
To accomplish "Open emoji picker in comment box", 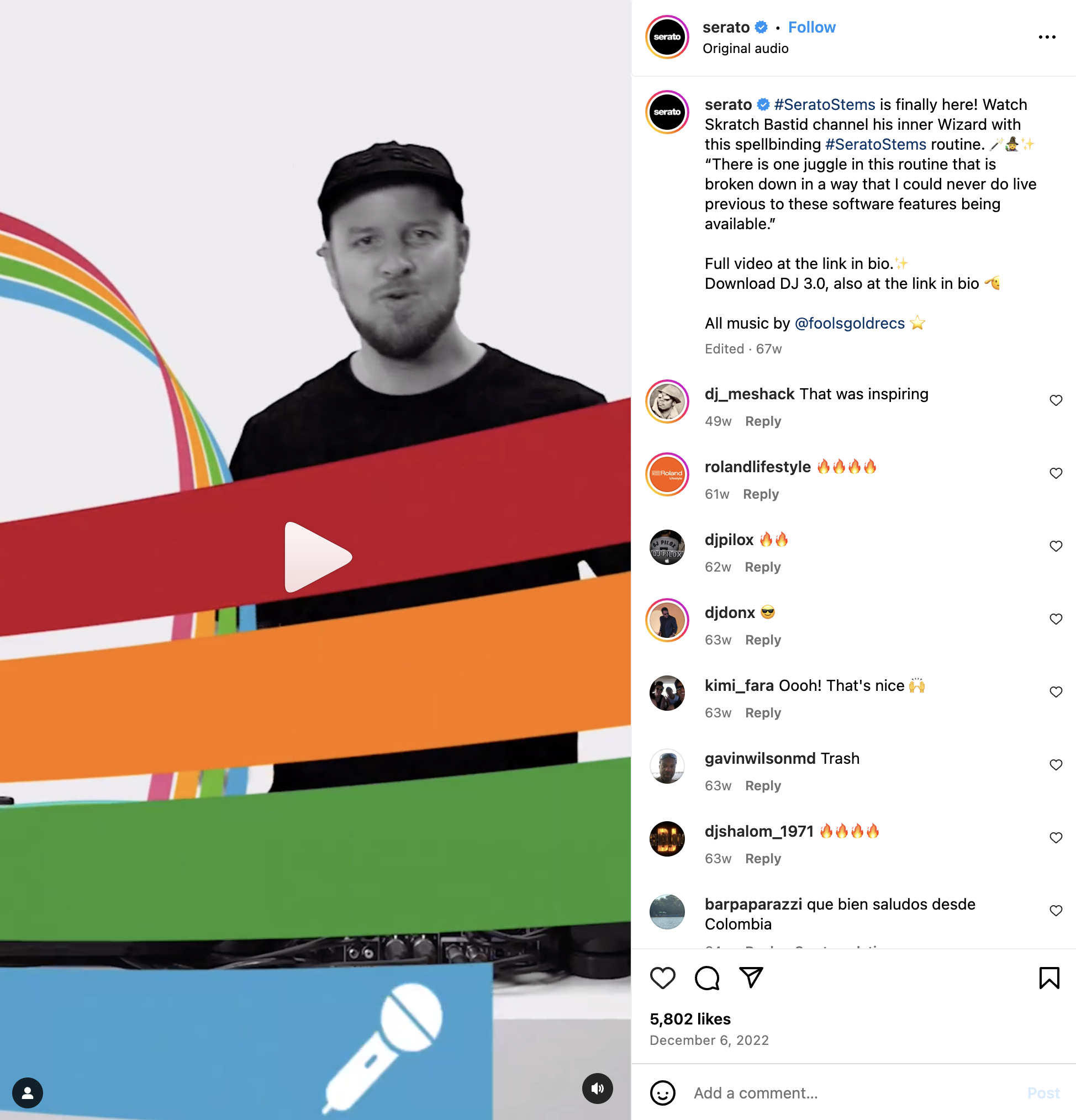I will (662, 1093).
